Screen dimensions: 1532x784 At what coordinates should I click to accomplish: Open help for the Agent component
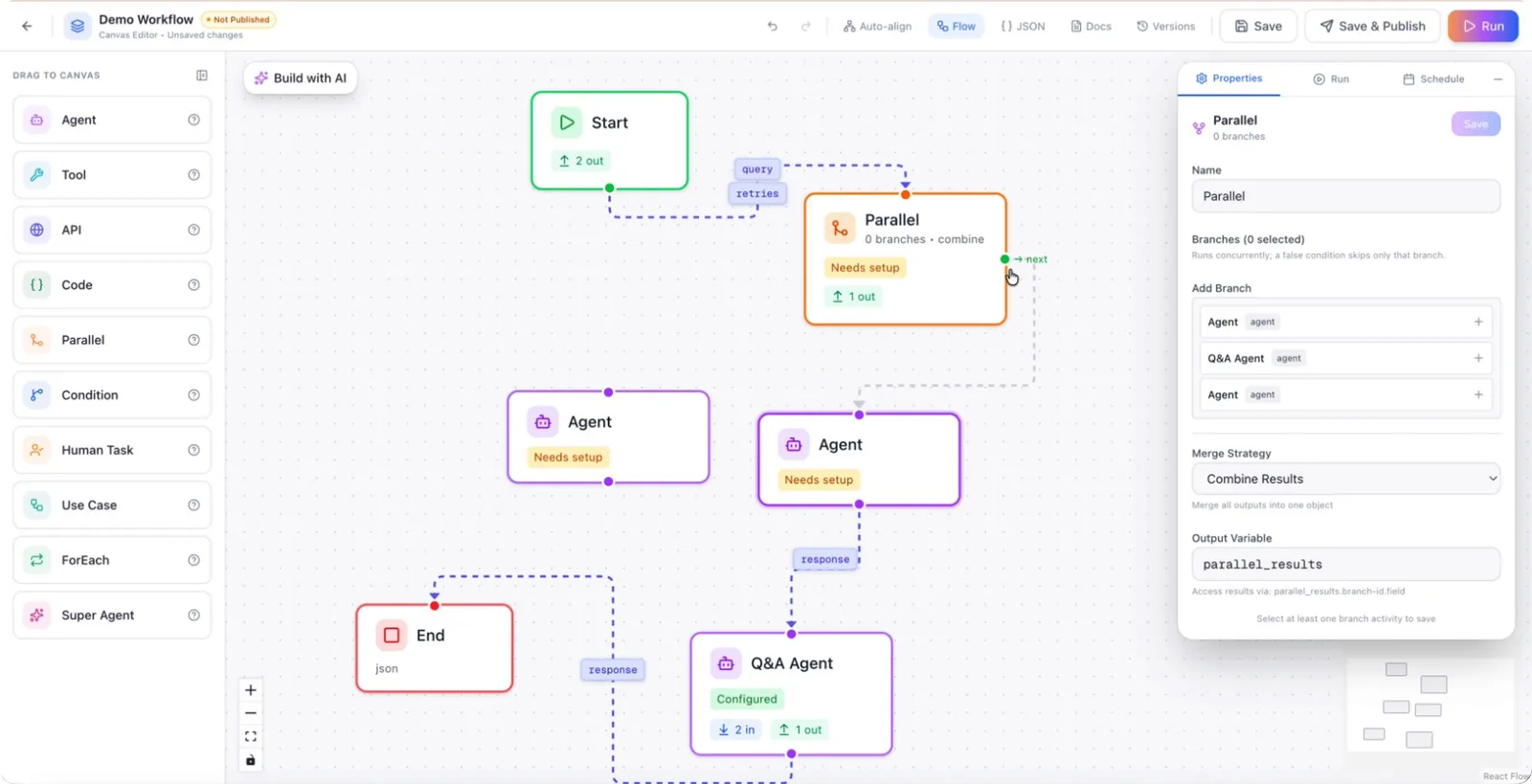194,121
